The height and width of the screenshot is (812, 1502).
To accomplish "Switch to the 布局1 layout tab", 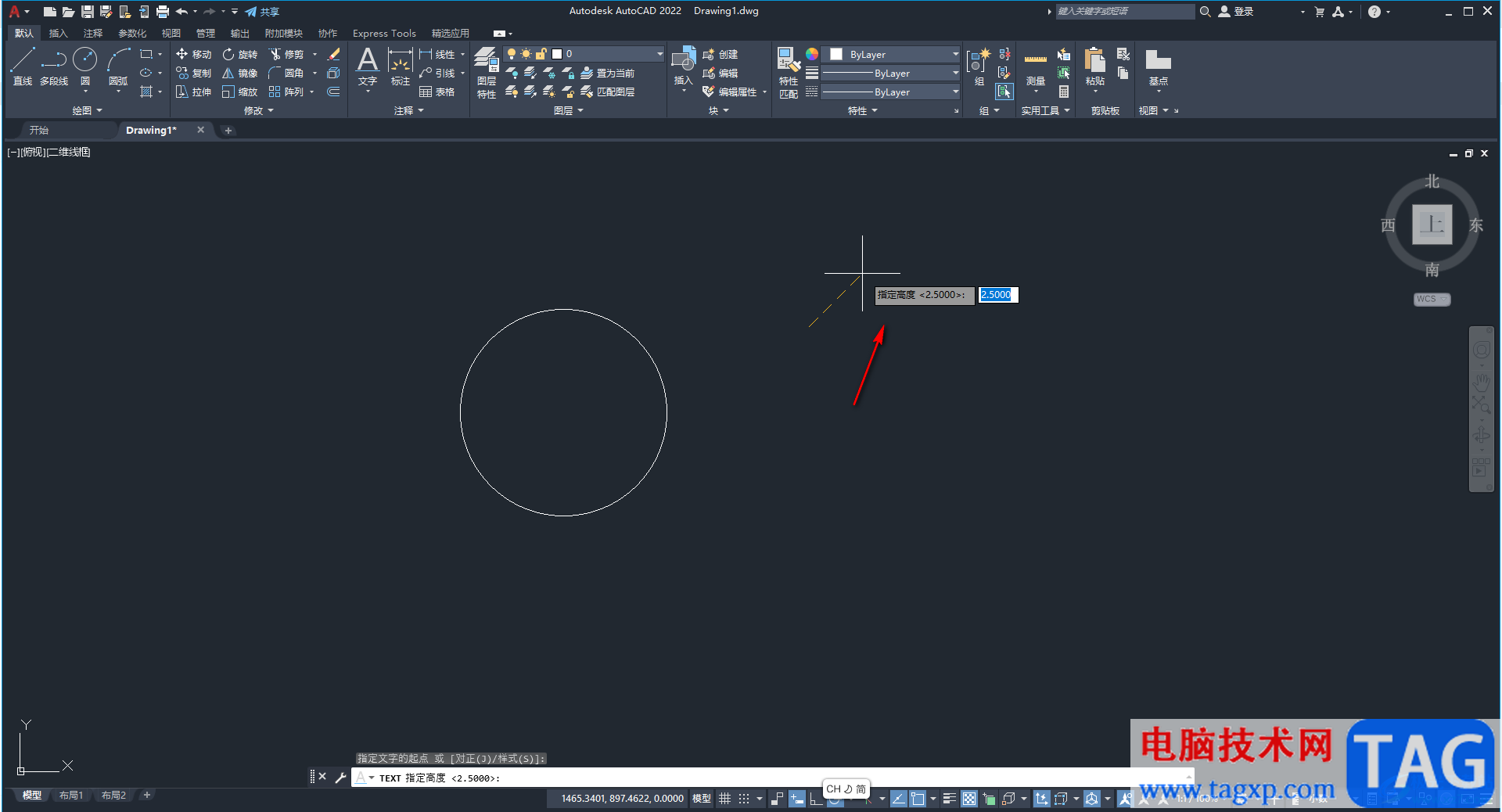I will (x=71, y=795).
